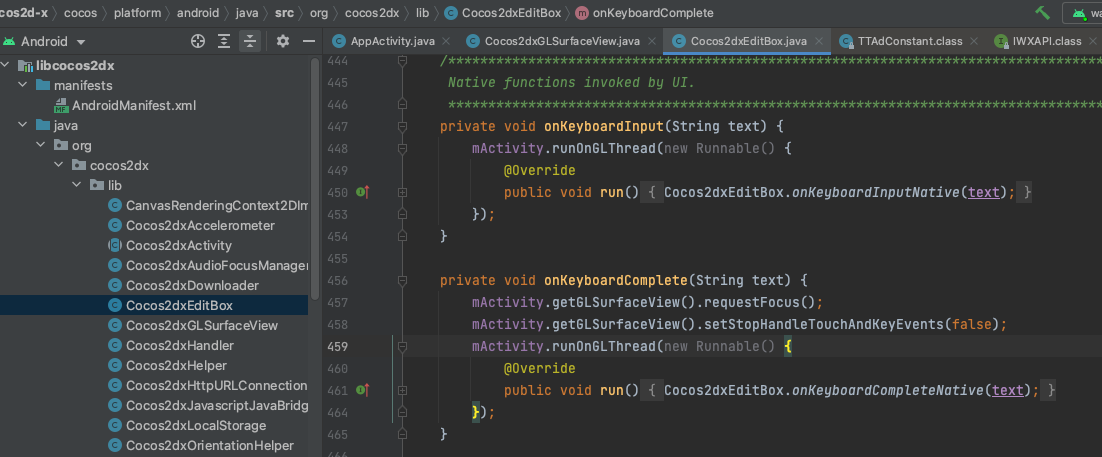Click the libcocos2dx module icon
Viewport: 1102px width, 457px height.
click(25, 66)
